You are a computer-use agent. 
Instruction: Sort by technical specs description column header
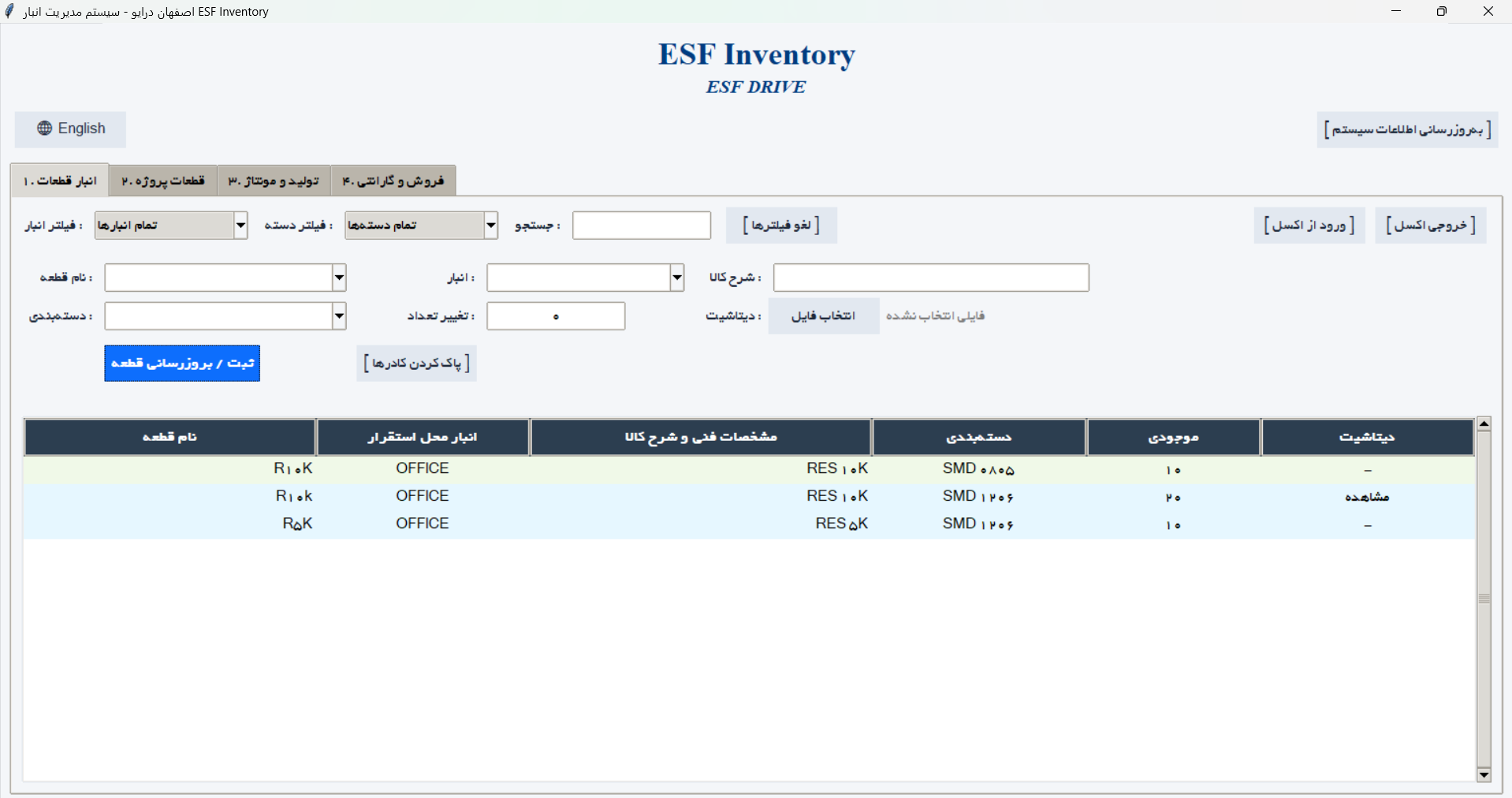(701, 437)
